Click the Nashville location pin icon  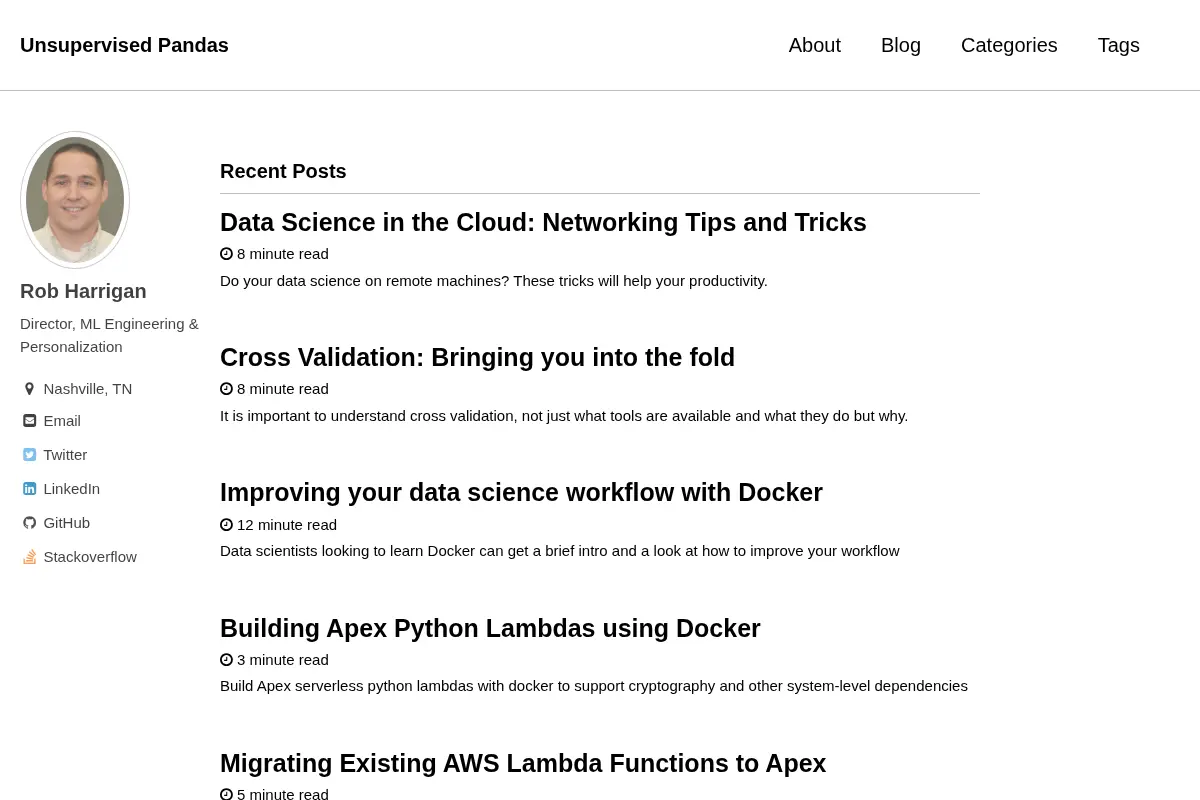(29, 389)
